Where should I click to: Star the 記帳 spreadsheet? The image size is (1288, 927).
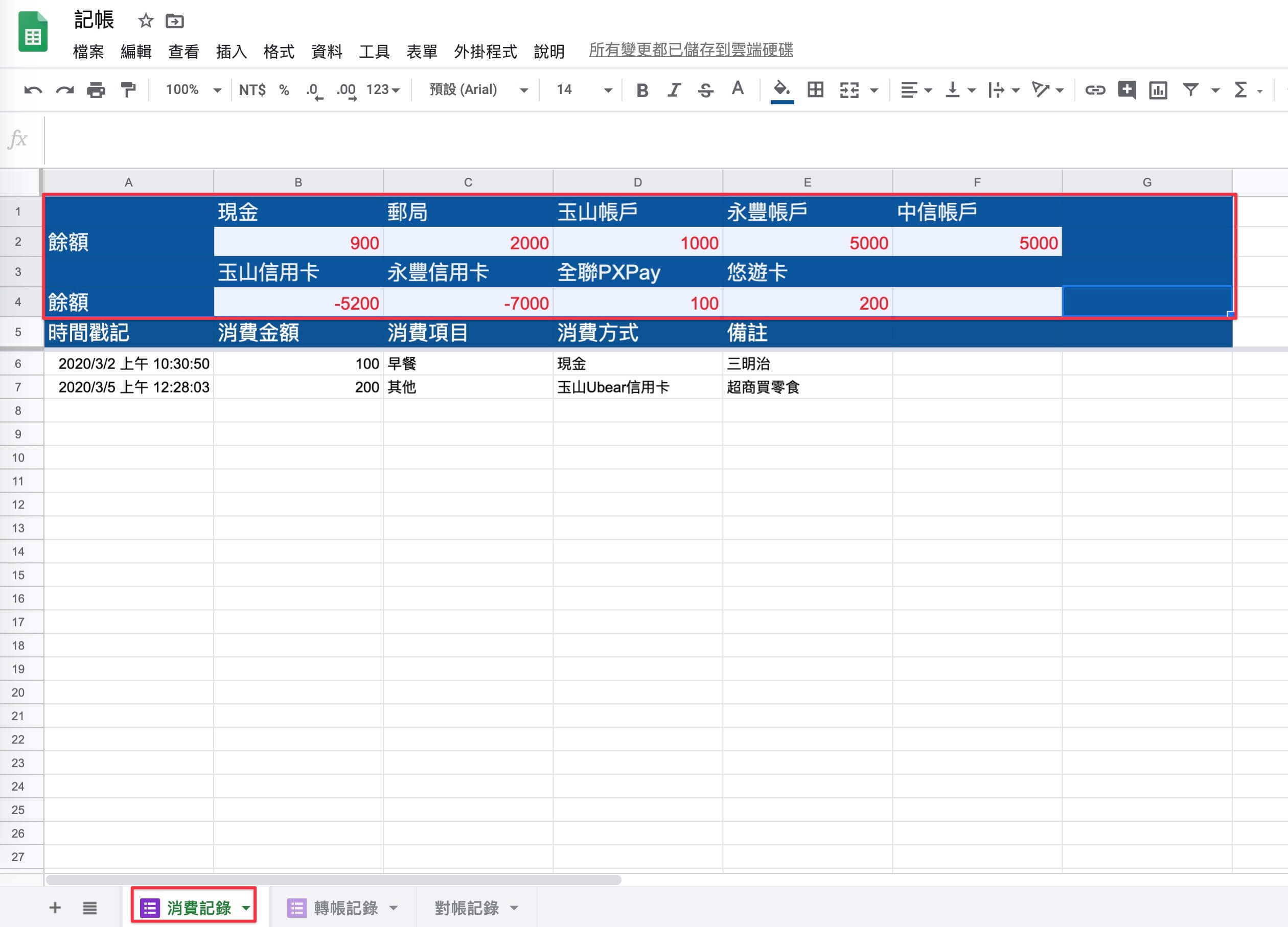coord(146,21)
